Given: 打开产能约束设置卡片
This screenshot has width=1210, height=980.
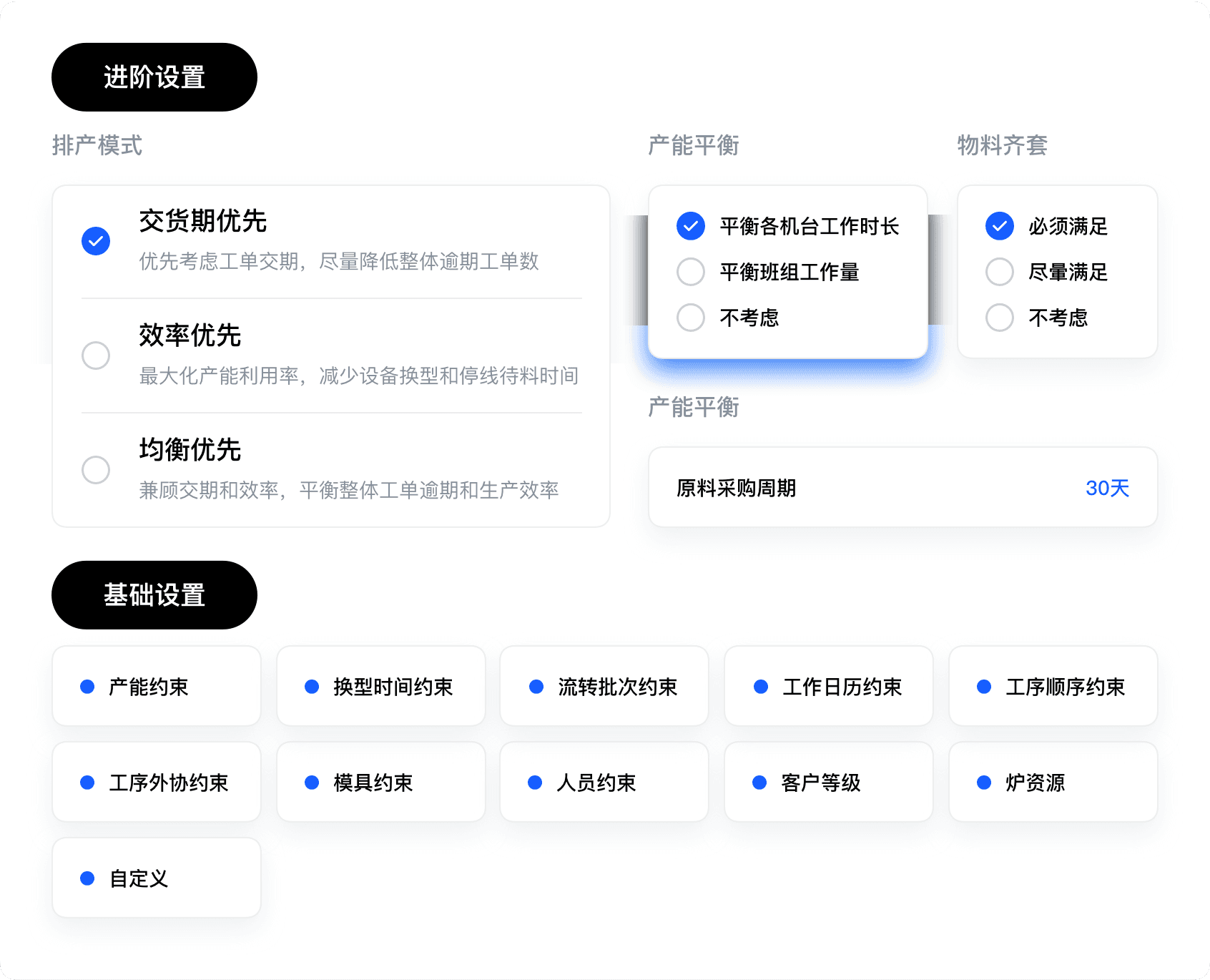Looking at the screenshot, I should pyautogui.click(x=156, y=686).
